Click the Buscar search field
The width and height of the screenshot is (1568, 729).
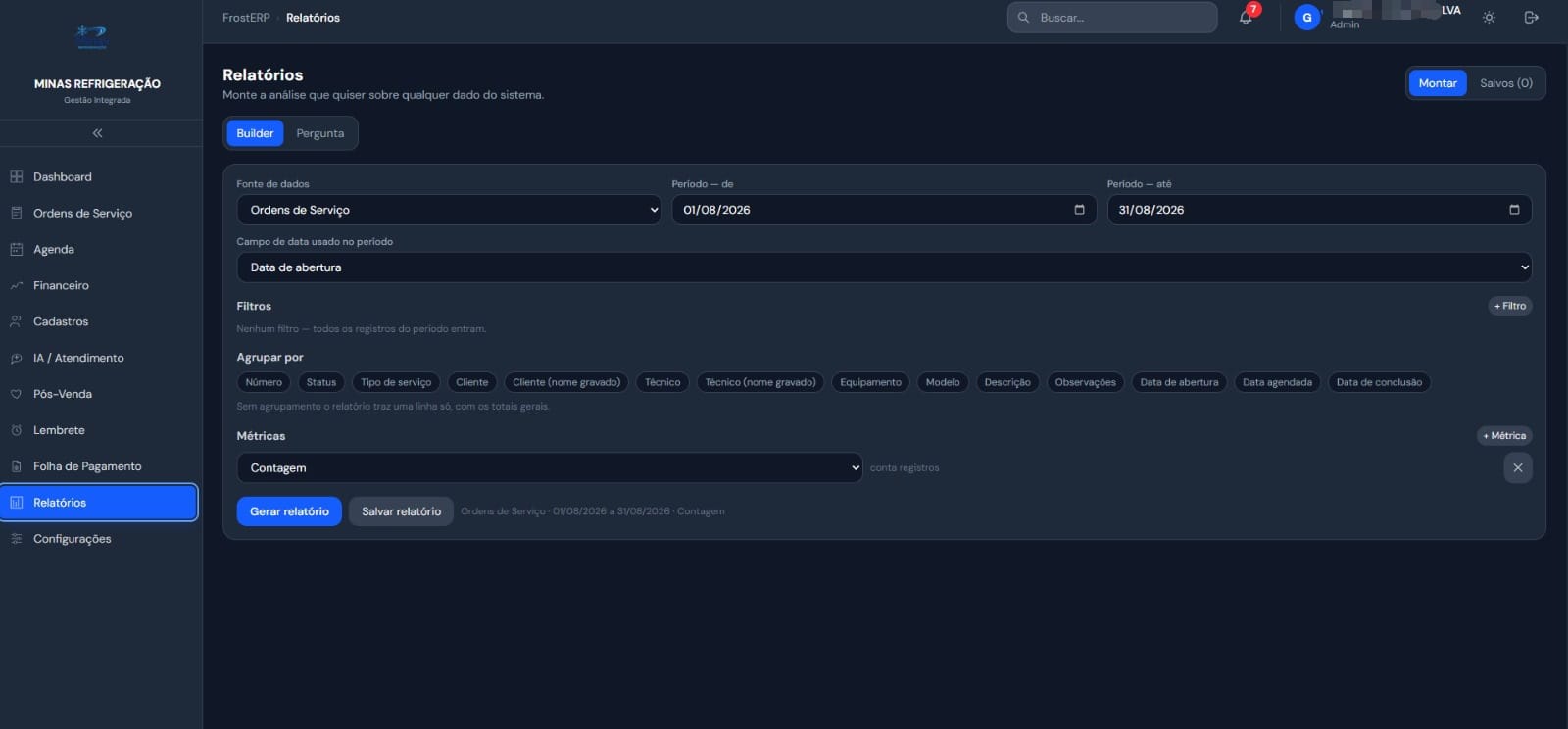pyautogui.click(x=1112, y=18)
